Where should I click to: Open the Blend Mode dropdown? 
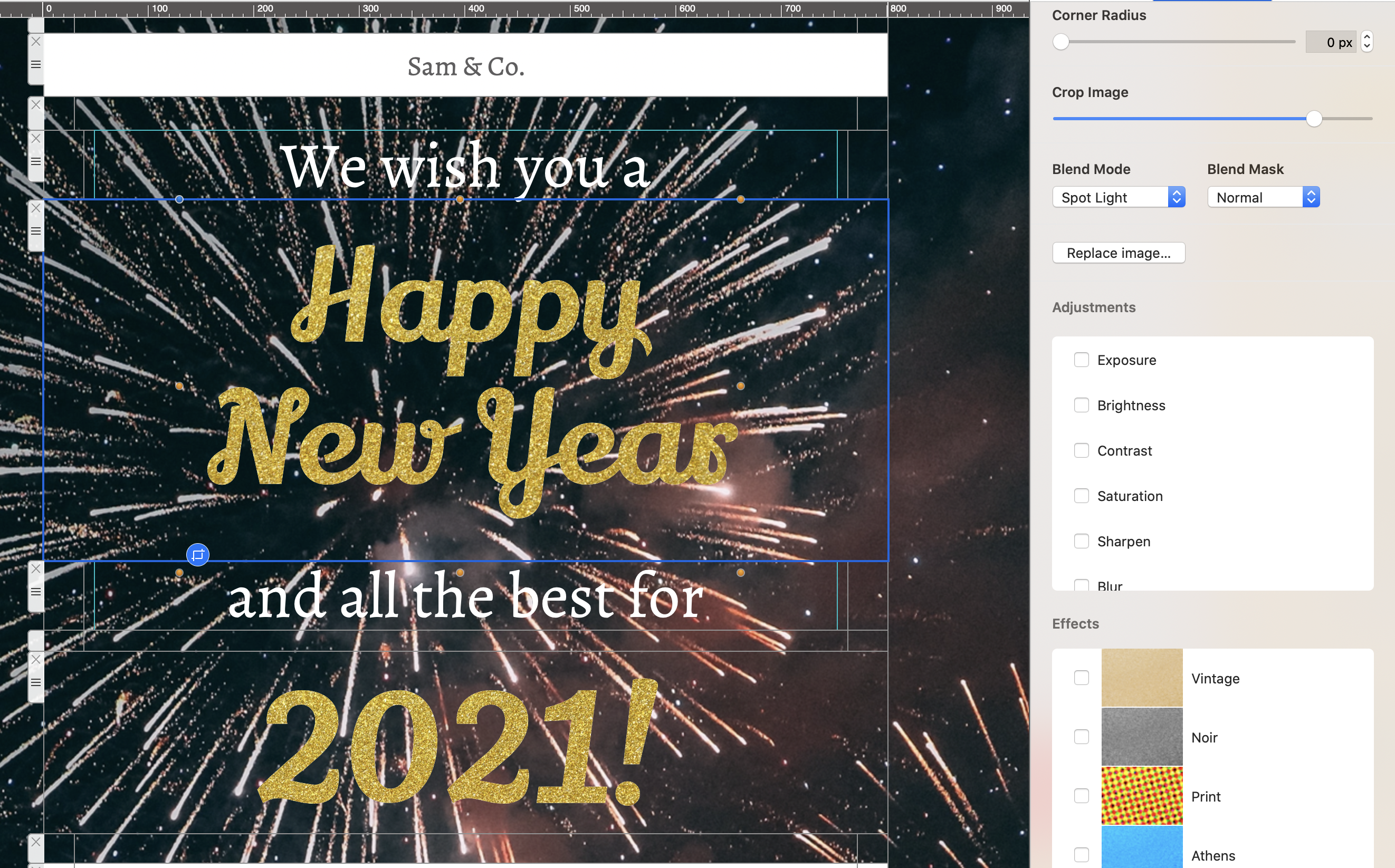coord(1117,196)
